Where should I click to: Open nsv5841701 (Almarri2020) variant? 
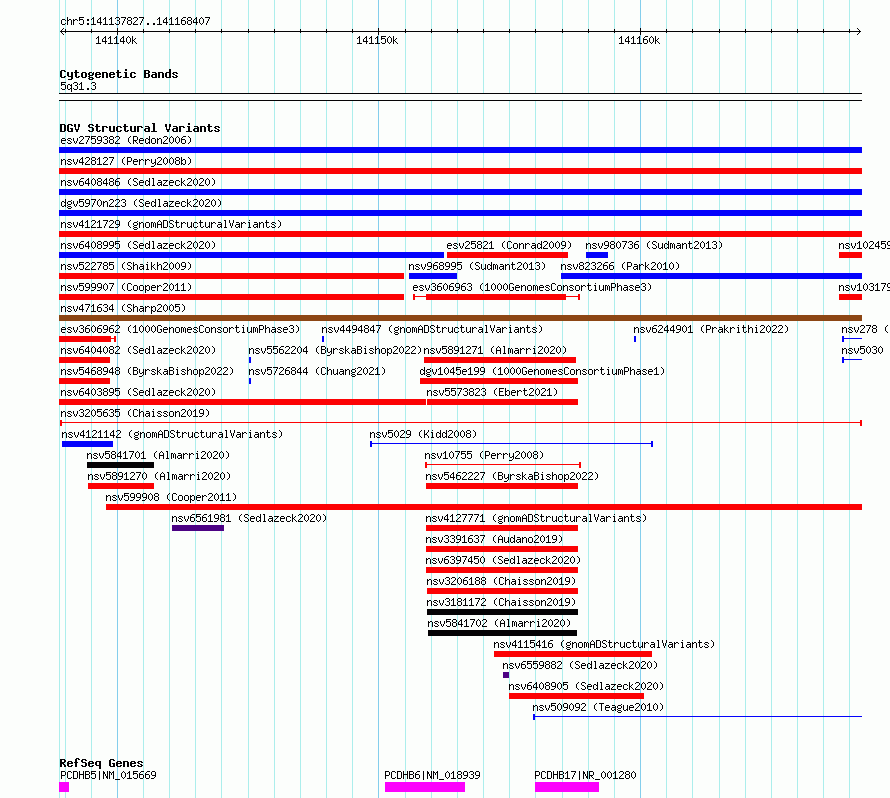click(x=158, y=455)
